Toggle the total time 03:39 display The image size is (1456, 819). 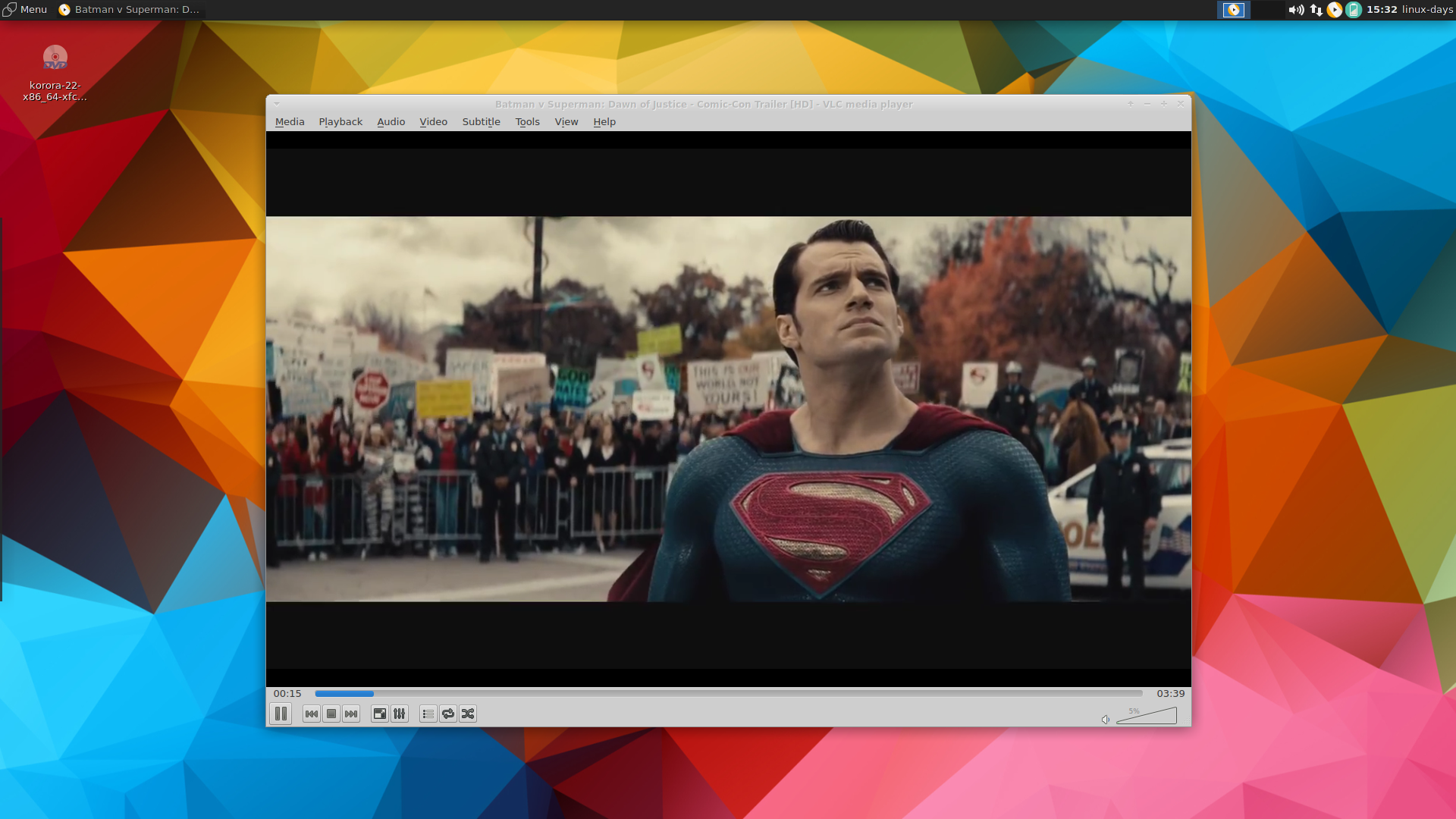pos(1171,693)
